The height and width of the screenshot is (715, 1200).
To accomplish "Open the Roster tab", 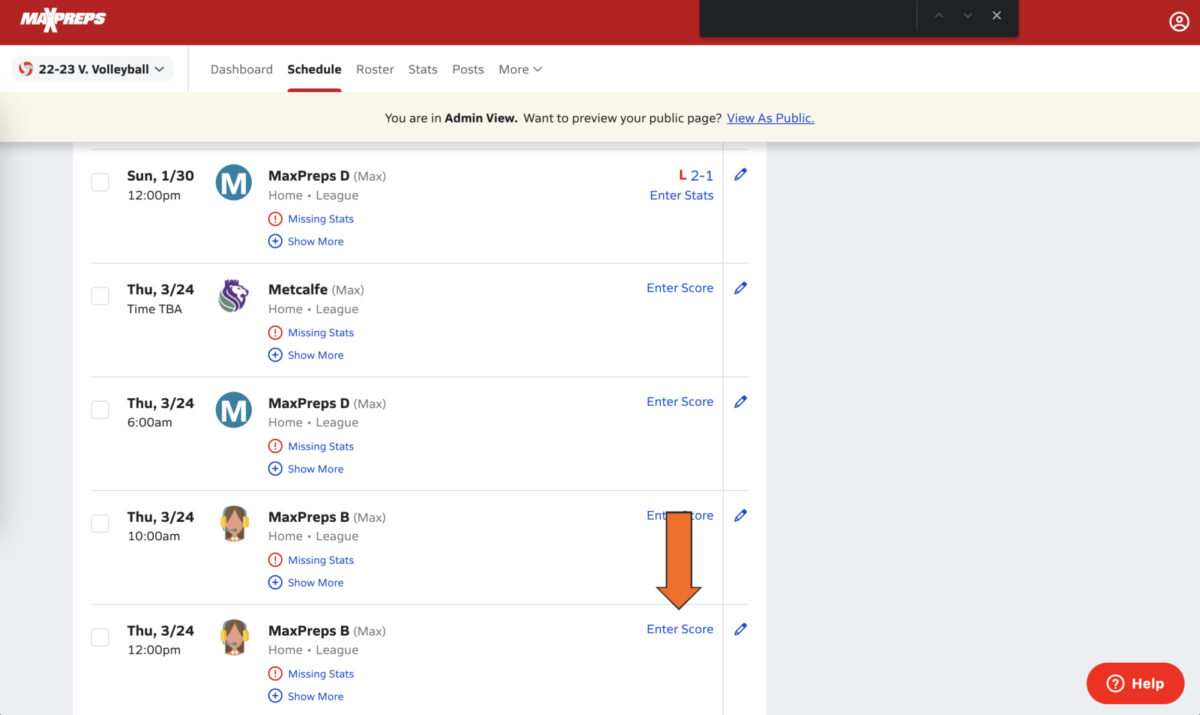I will (375, 69).
